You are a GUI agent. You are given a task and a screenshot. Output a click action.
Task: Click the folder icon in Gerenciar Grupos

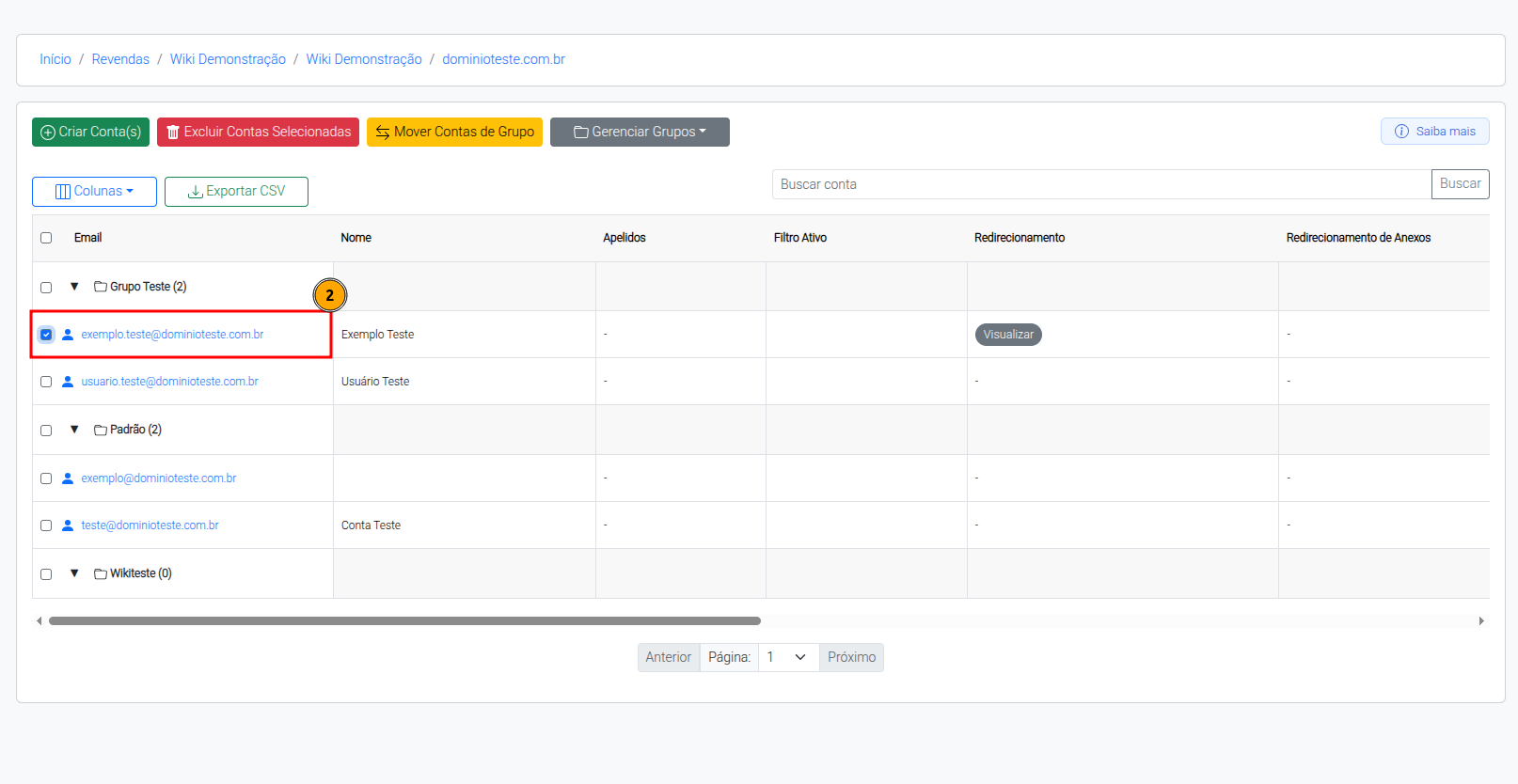coord(581,133)
